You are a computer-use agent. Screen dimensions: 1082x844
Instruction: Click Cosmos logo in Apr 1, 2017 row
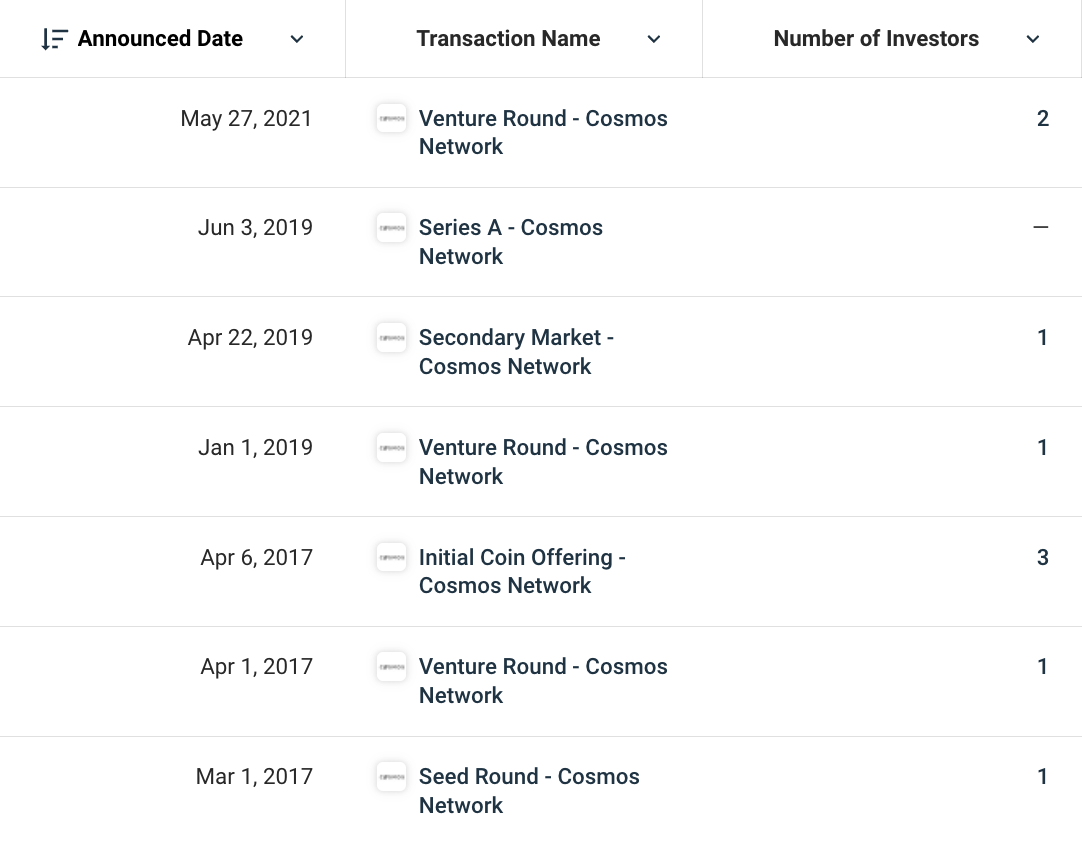[x=391, y=667]
